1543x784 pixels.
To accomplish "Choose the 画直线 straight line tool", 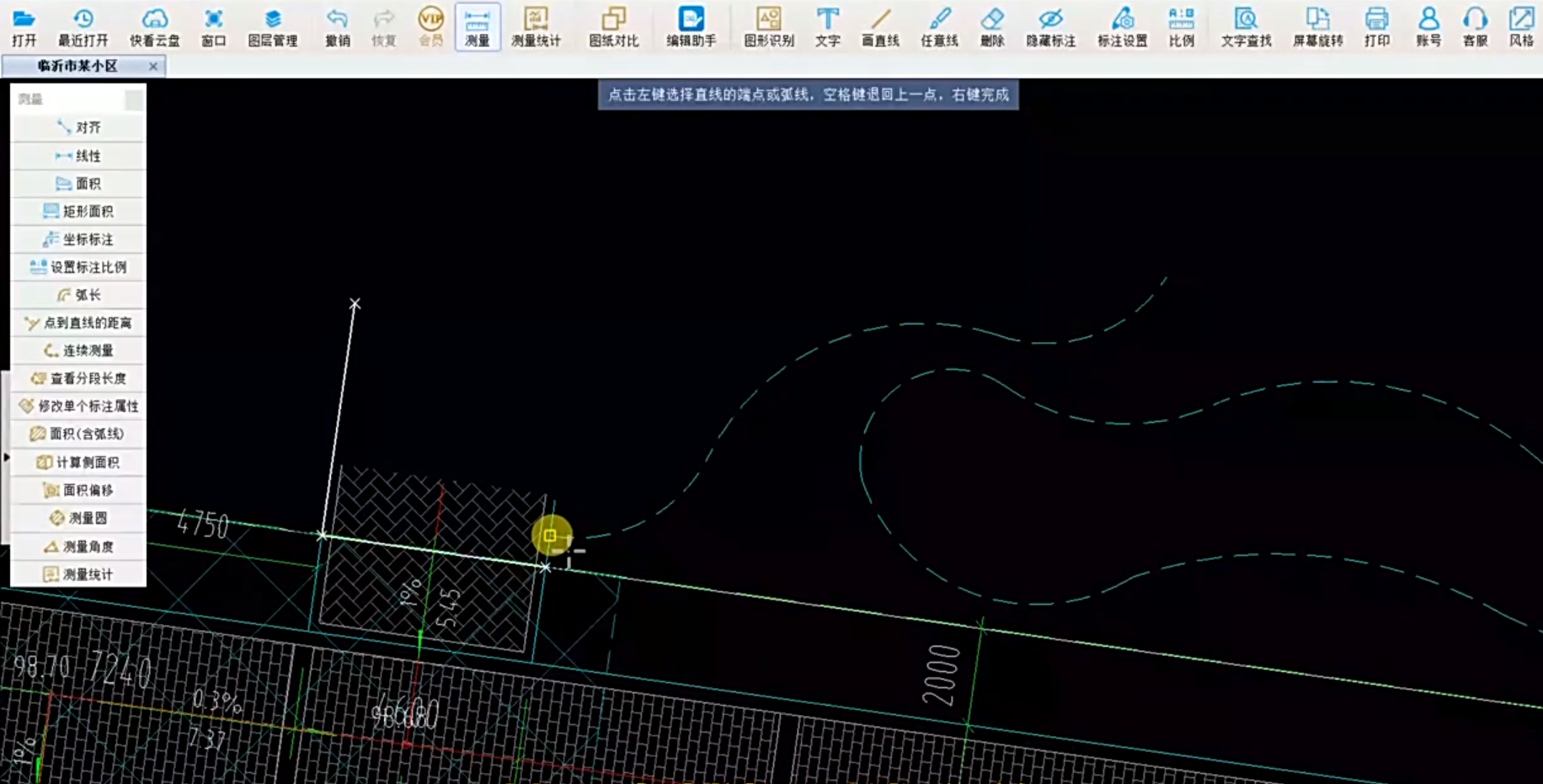I will click(x=880, y=26).
